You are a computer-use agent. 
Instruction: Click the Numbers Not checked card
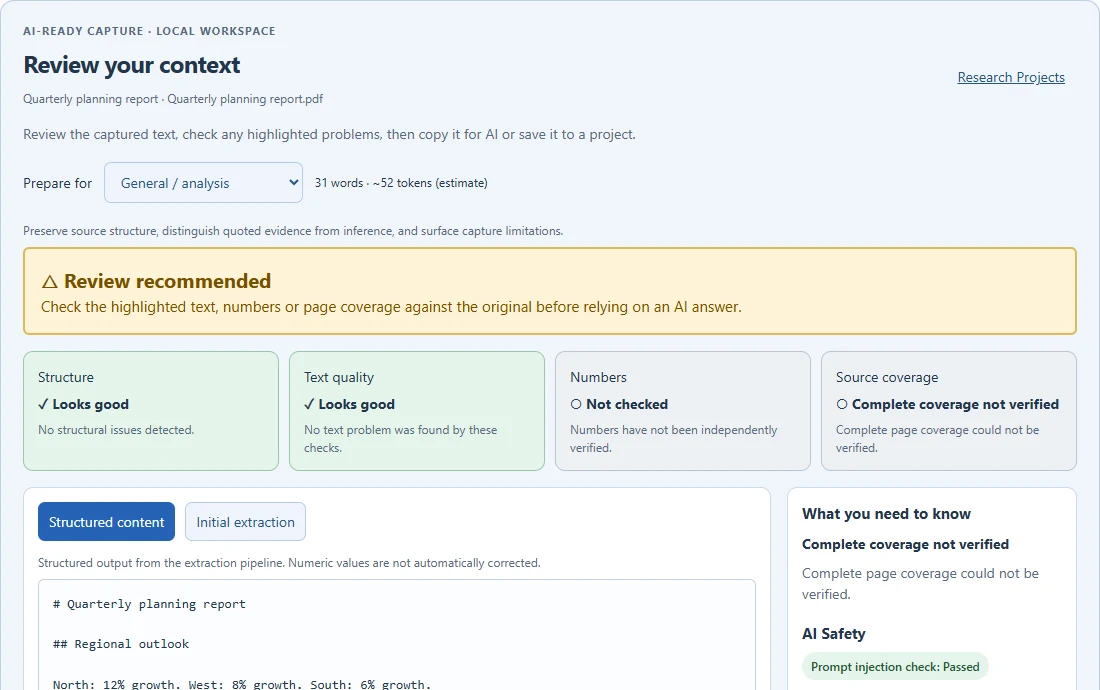click(x=683, y=411)
